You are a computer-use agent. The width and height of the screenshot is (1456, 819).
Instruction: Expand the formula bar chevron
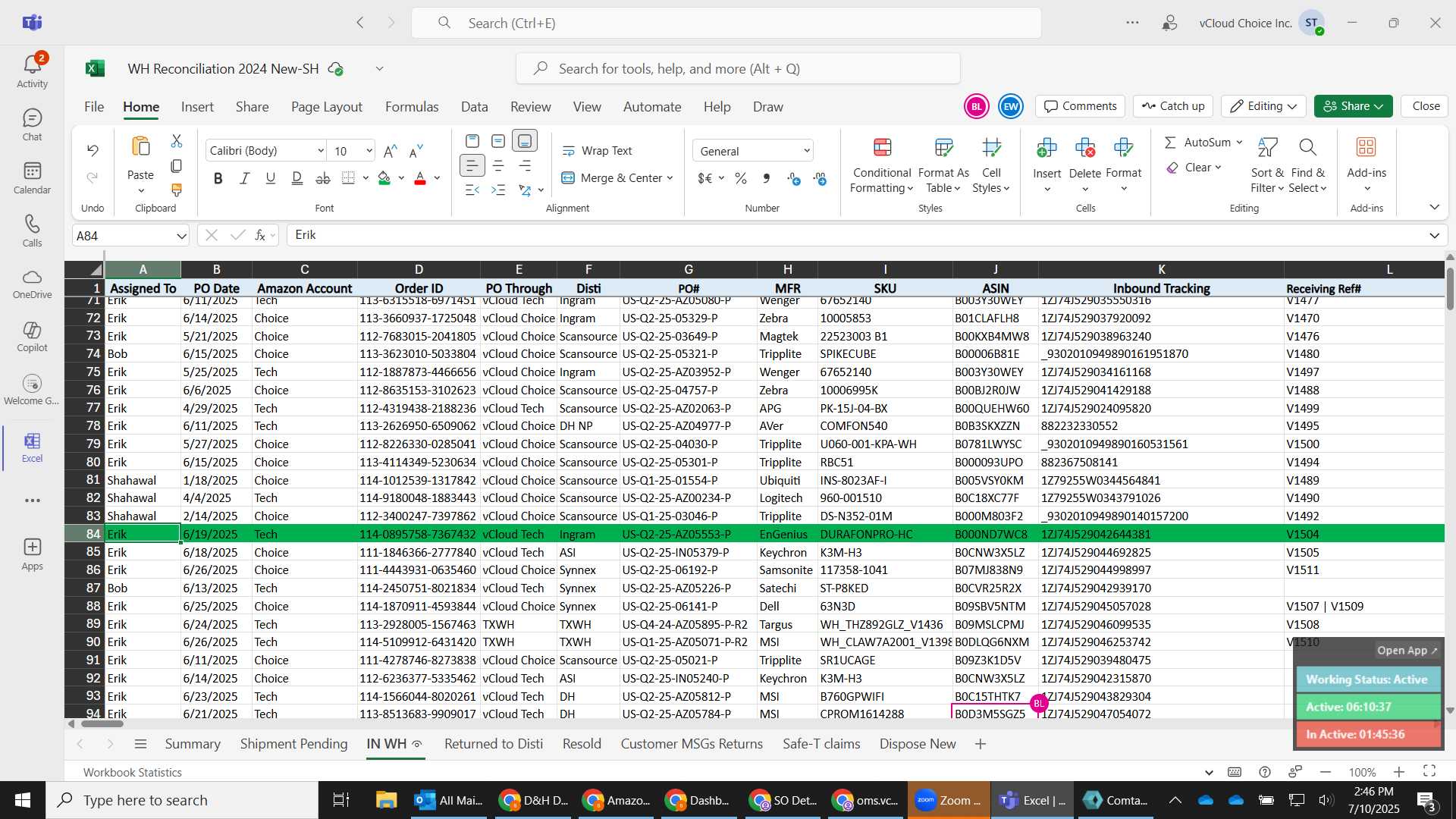tap(1434, 236)
